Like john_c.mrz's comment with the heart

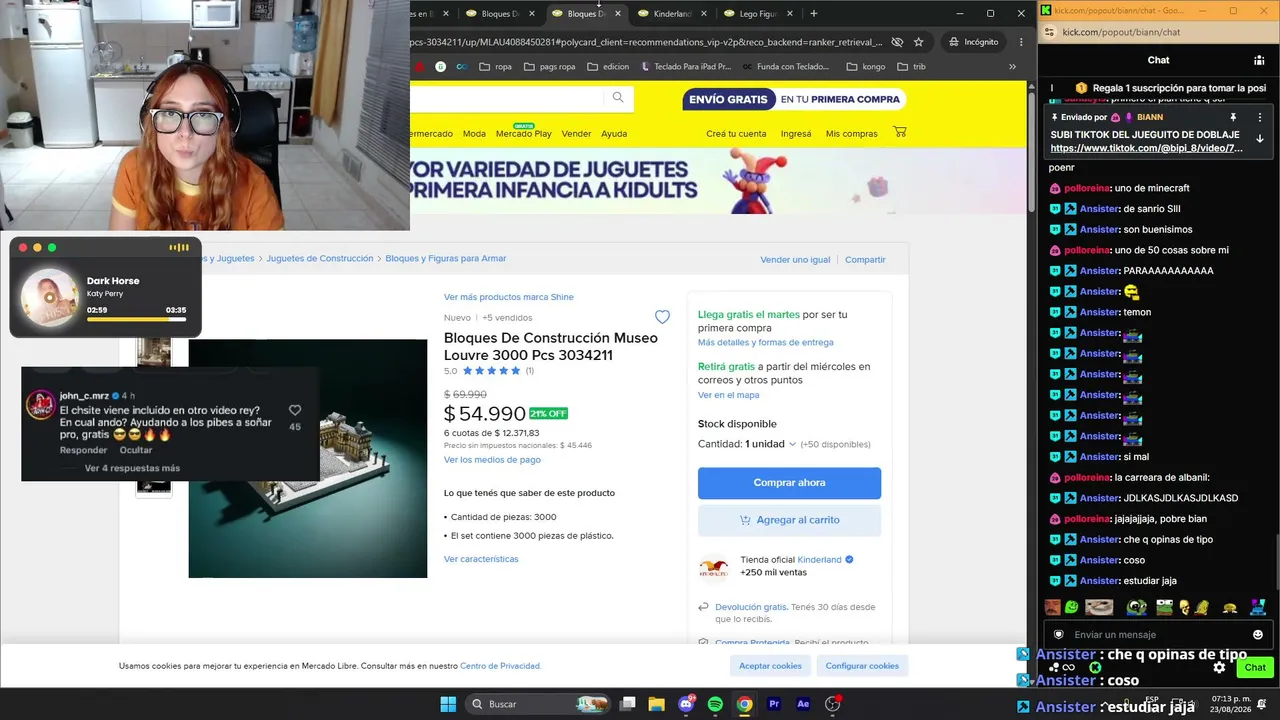(294, 410)
